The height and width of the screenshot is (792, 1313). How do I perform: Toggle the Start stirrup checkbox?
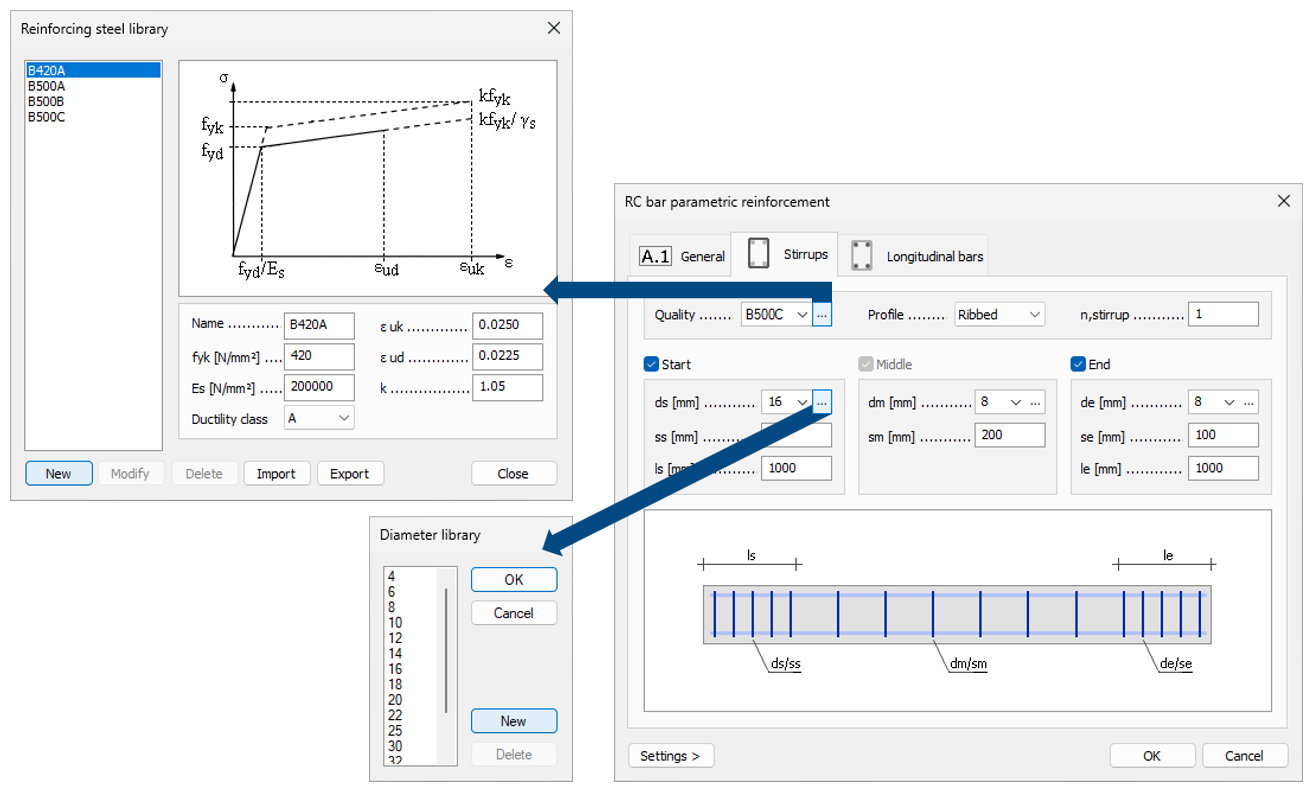tap(652, 364)
